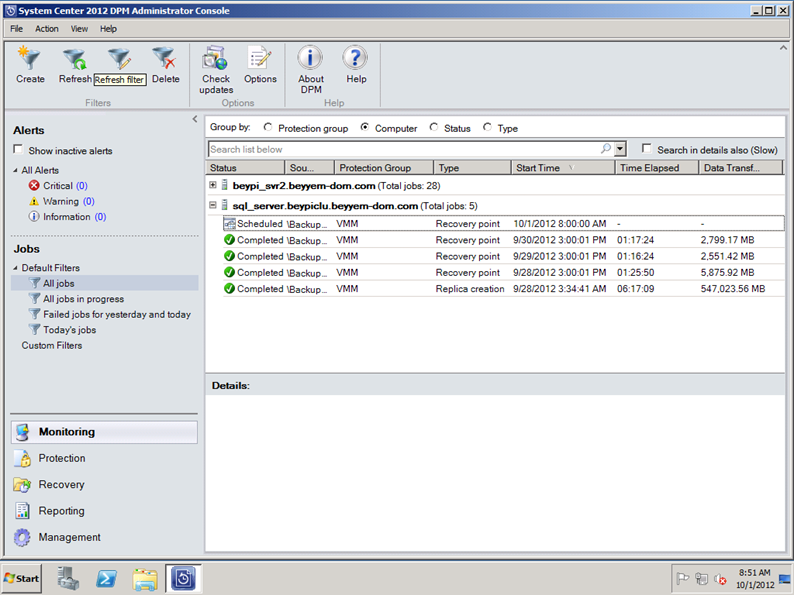Enable Show inactive alerts checkbox
This screenshot has height=595, width=794.
click(x=18, y=149)
